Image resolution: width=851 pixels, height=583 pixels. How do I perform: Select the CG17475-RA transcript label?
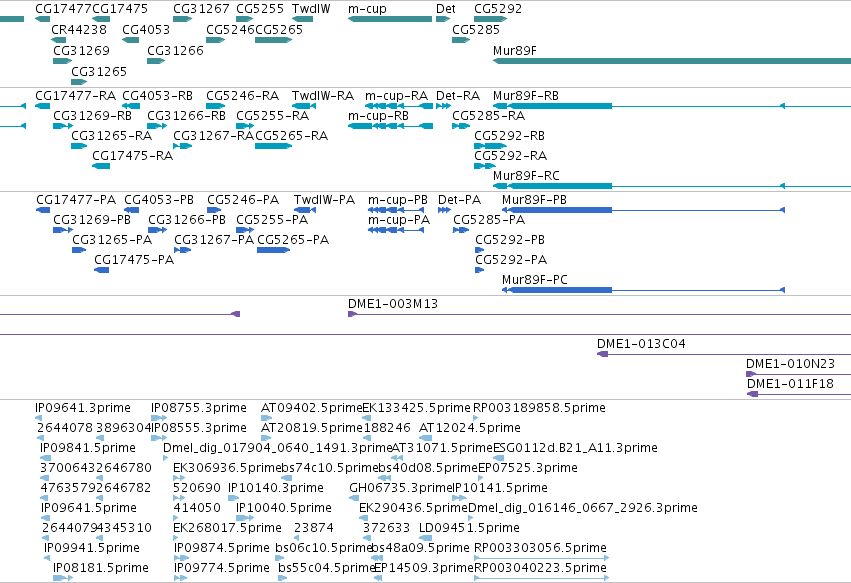[x=132, y=156]
